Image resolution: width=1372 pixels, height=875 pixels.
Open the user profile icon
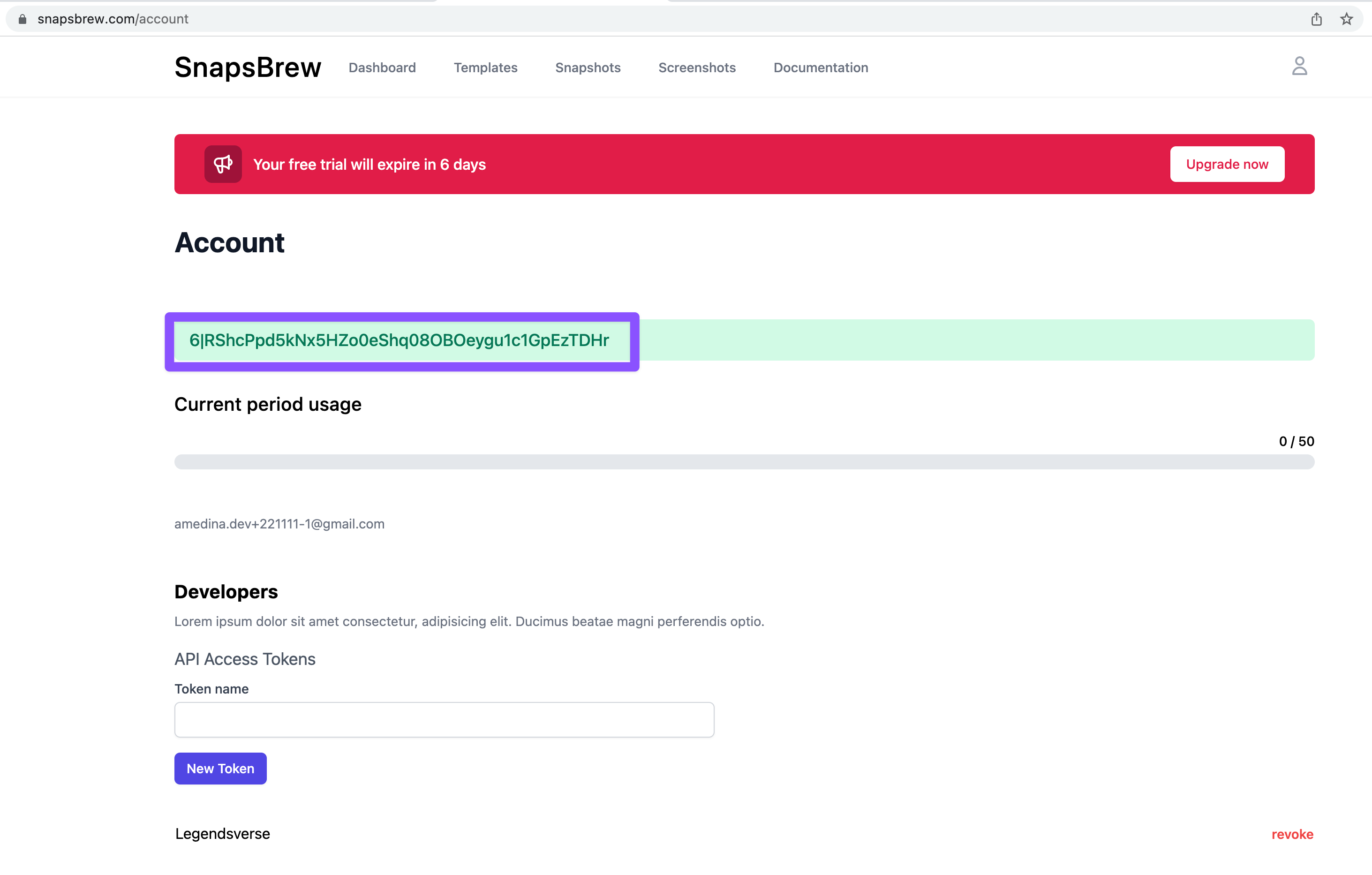(x=1299, y=66)
